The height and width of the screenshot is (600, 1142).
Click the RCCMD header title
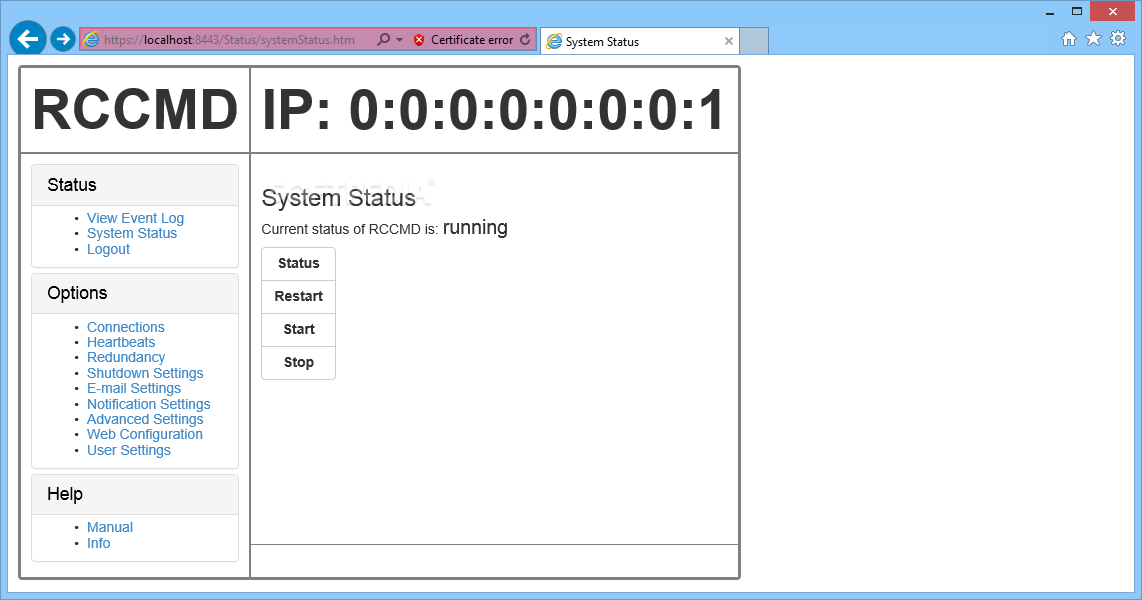pyautogui.click(x=135, y=110)
